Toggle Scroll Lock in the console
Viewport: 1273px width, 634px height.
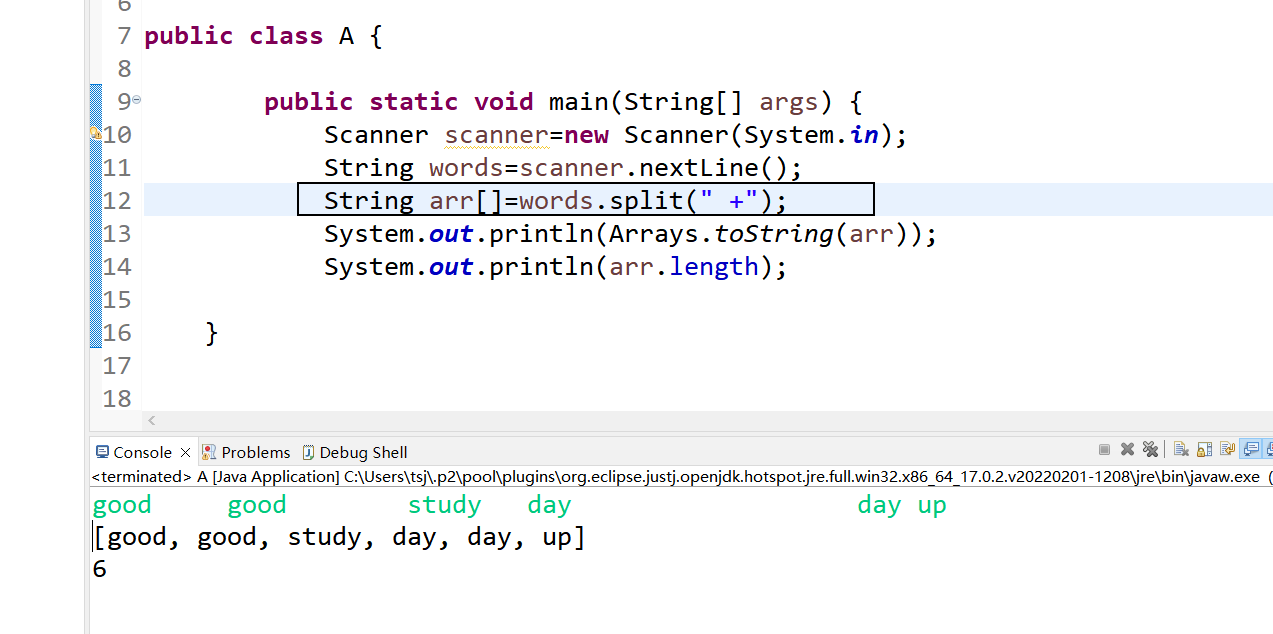pyautogui.click(x=1204, y=450)
